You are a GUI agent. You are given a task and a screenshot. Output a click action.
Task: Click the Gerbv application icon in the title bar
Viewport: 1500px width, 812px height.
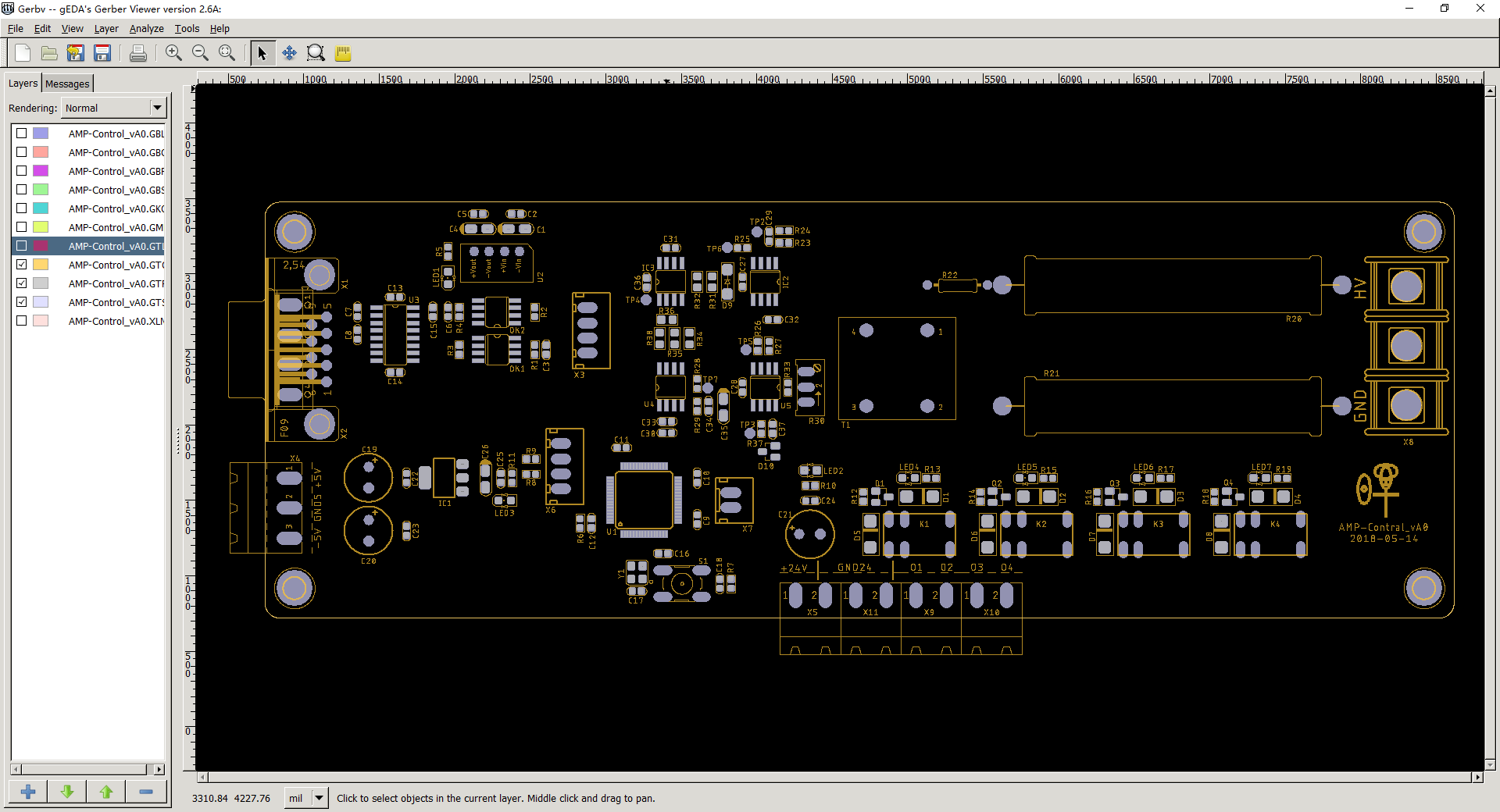pos(8,9)
